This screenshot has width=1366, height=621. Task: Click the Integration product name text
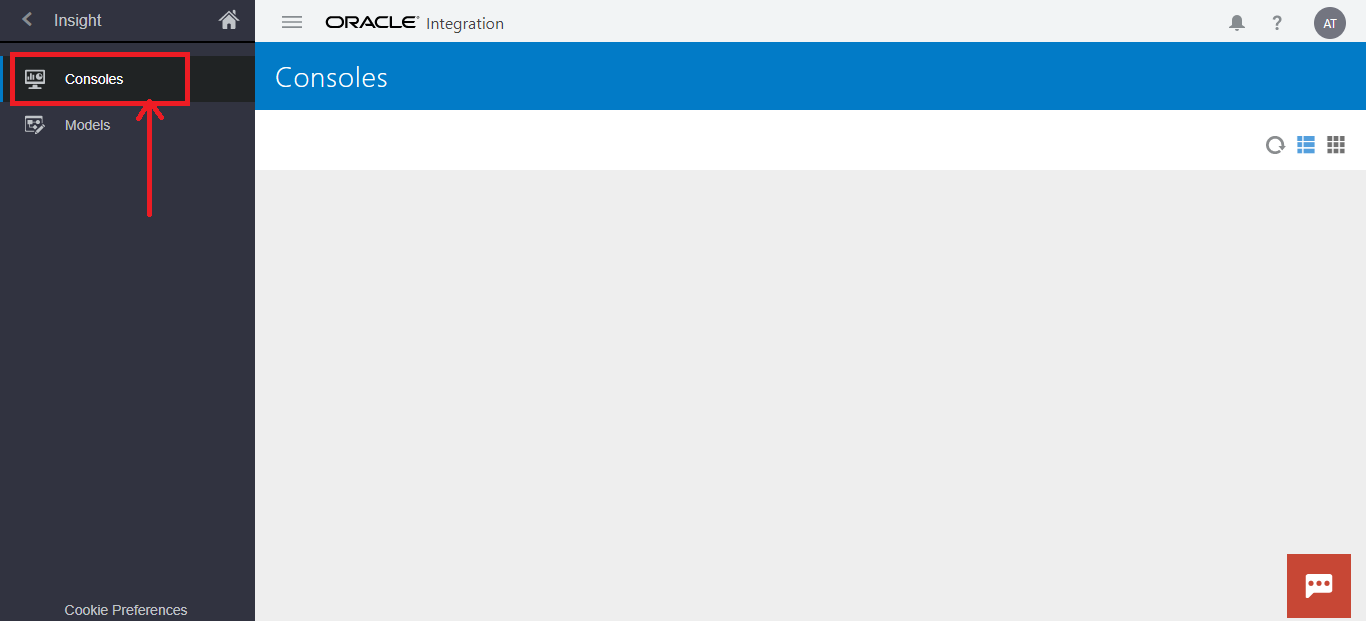tap(465, 23)
